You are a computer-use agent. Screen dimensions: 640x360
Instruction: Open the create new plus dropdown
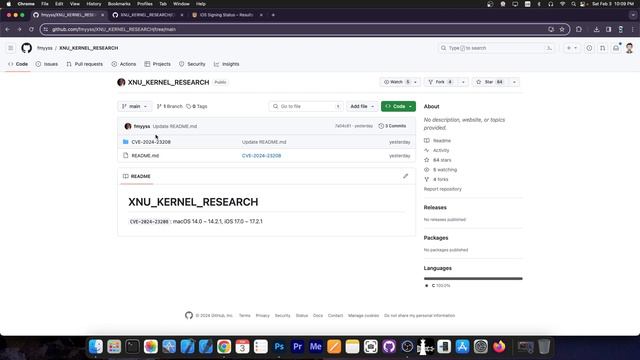(571, 48)
